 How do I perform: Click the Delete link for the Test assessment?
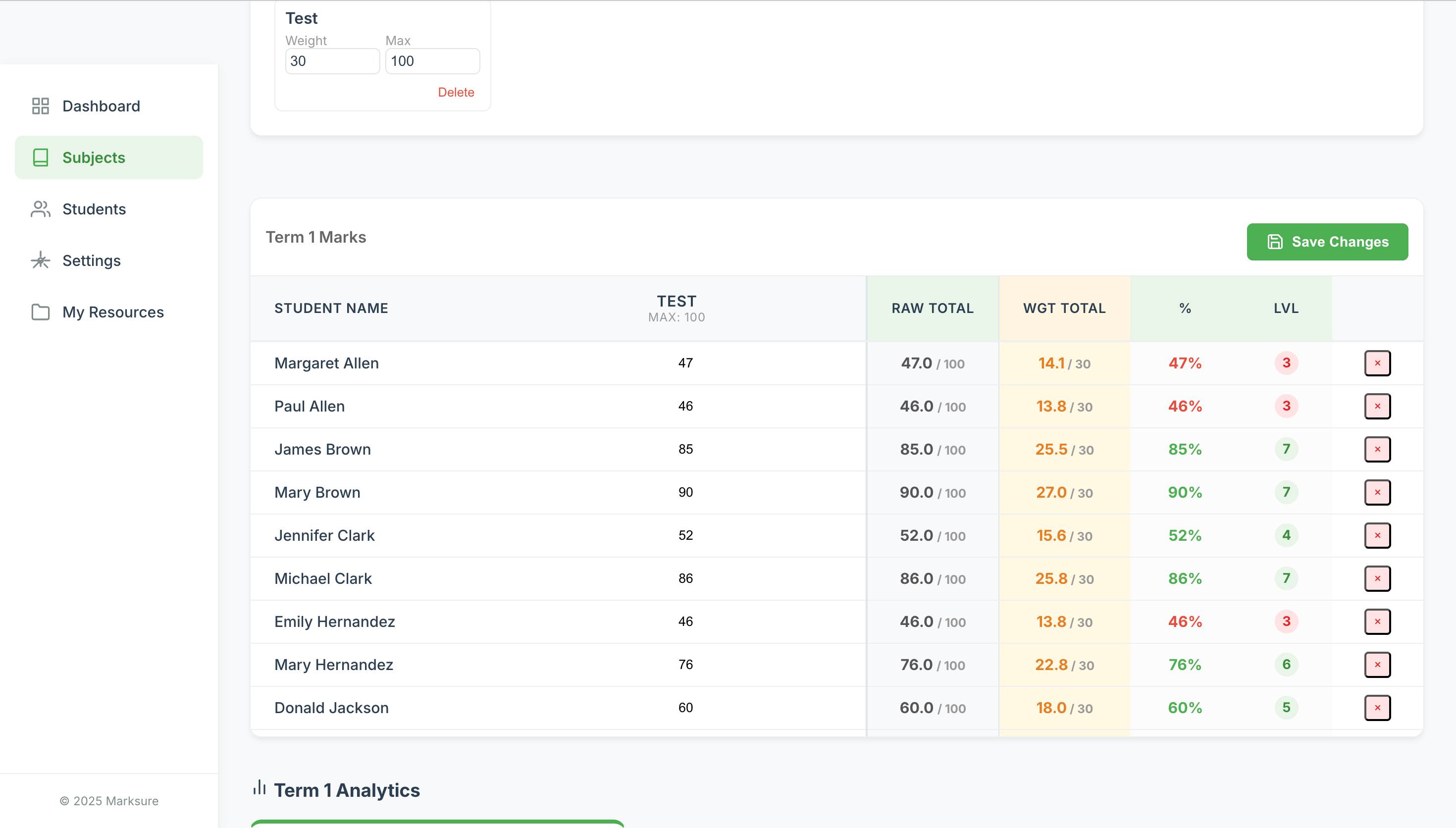click(x=456, y=92)
